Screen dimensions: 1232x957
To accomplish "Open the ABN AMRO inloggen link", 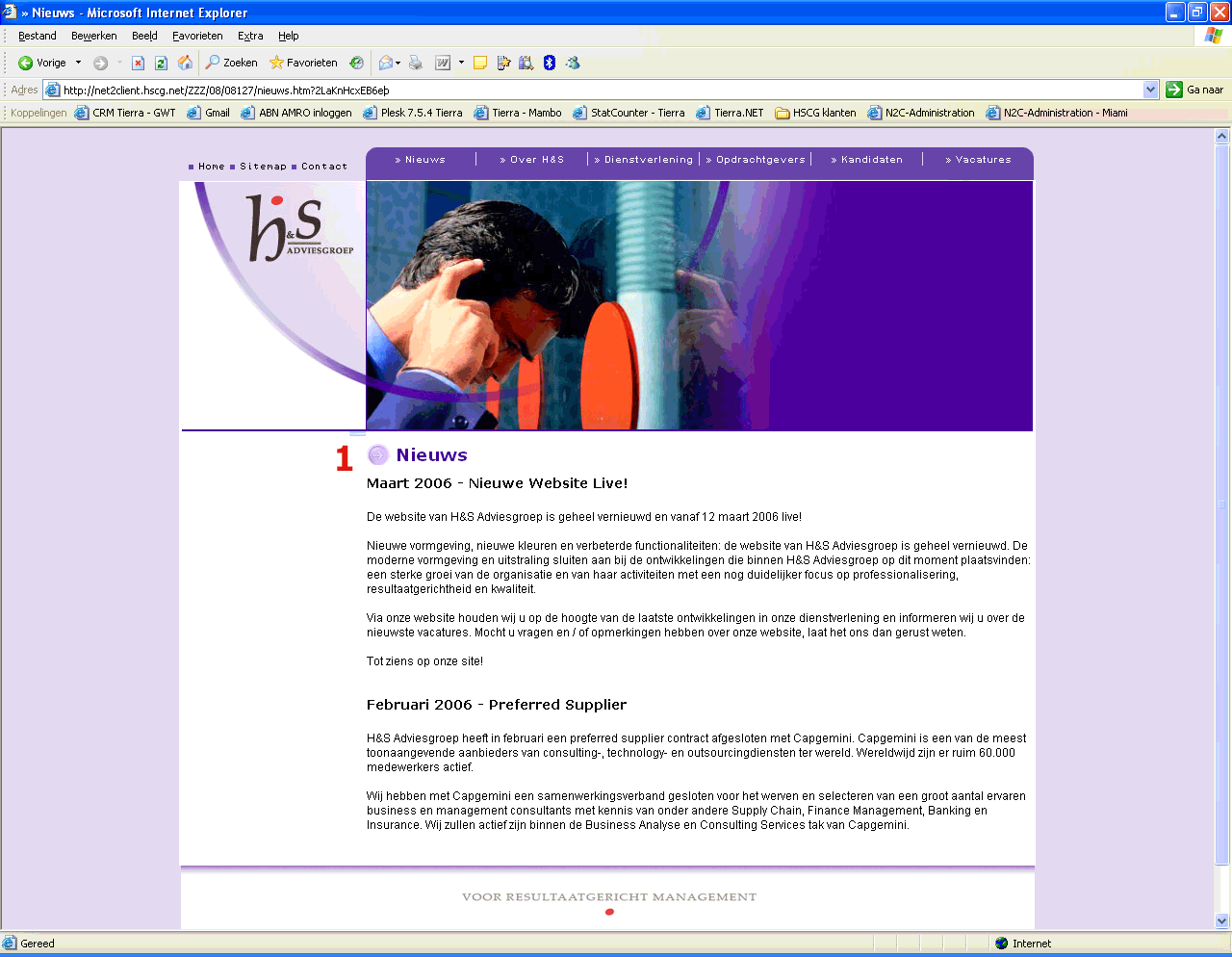I will [296, 113].
